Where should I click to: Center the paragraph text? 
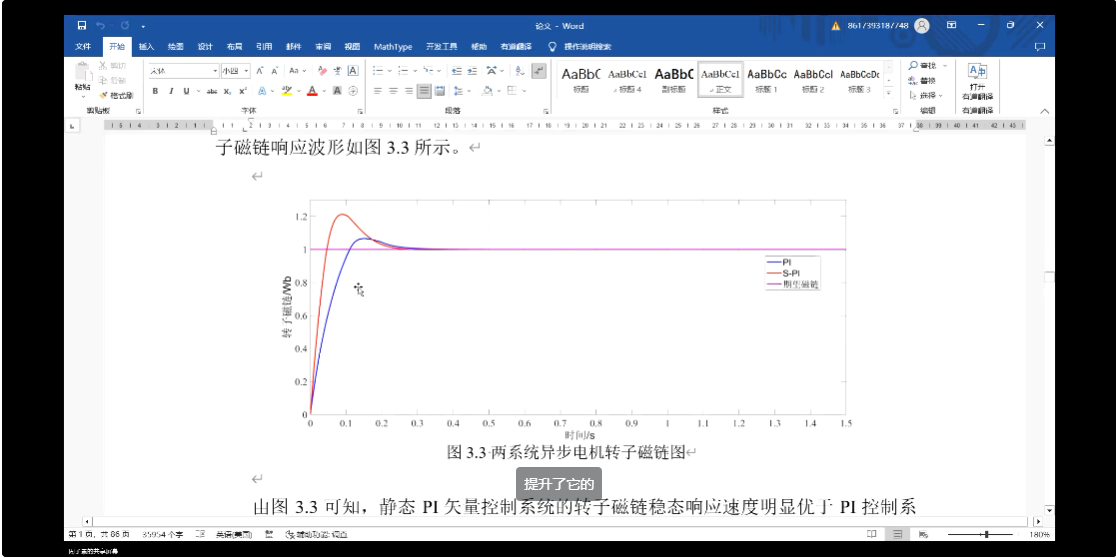coord(394,91)
